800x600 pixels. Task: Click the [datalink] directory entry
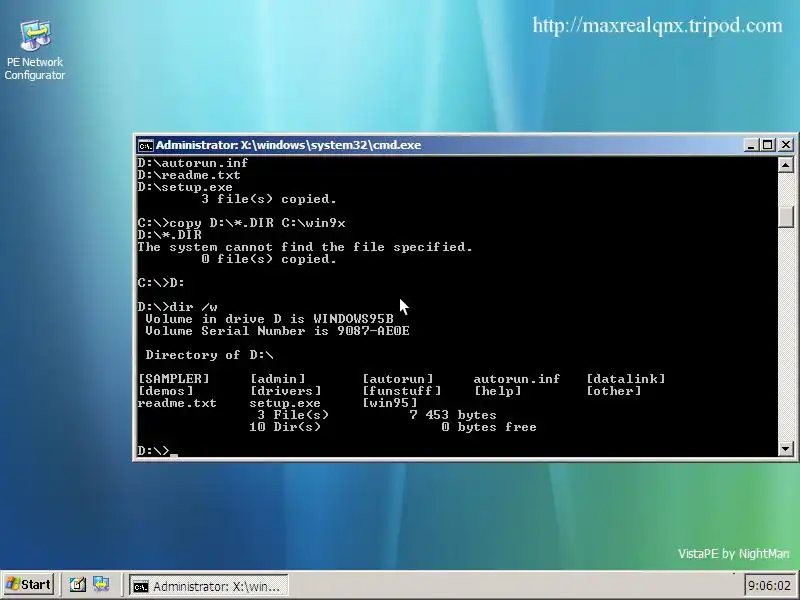626,379
